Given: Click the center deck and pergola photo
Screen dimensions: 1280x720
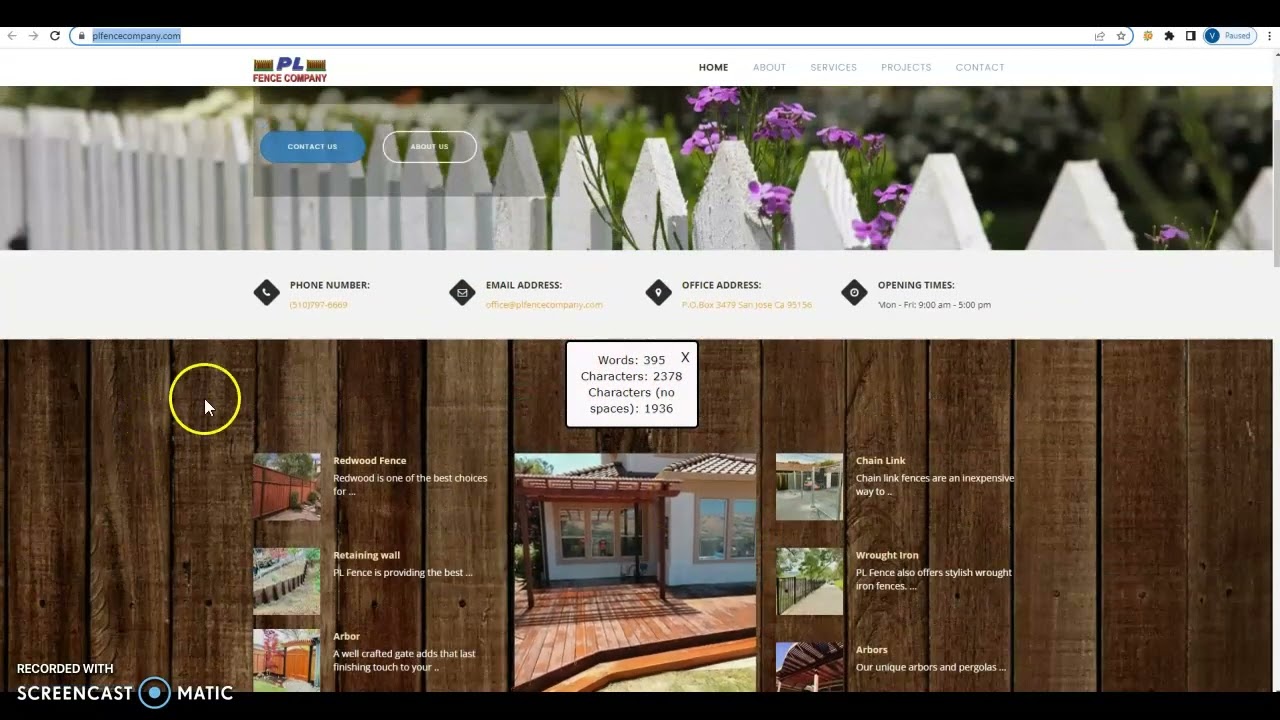Looking at the screenshot, I should pos(635,572).
